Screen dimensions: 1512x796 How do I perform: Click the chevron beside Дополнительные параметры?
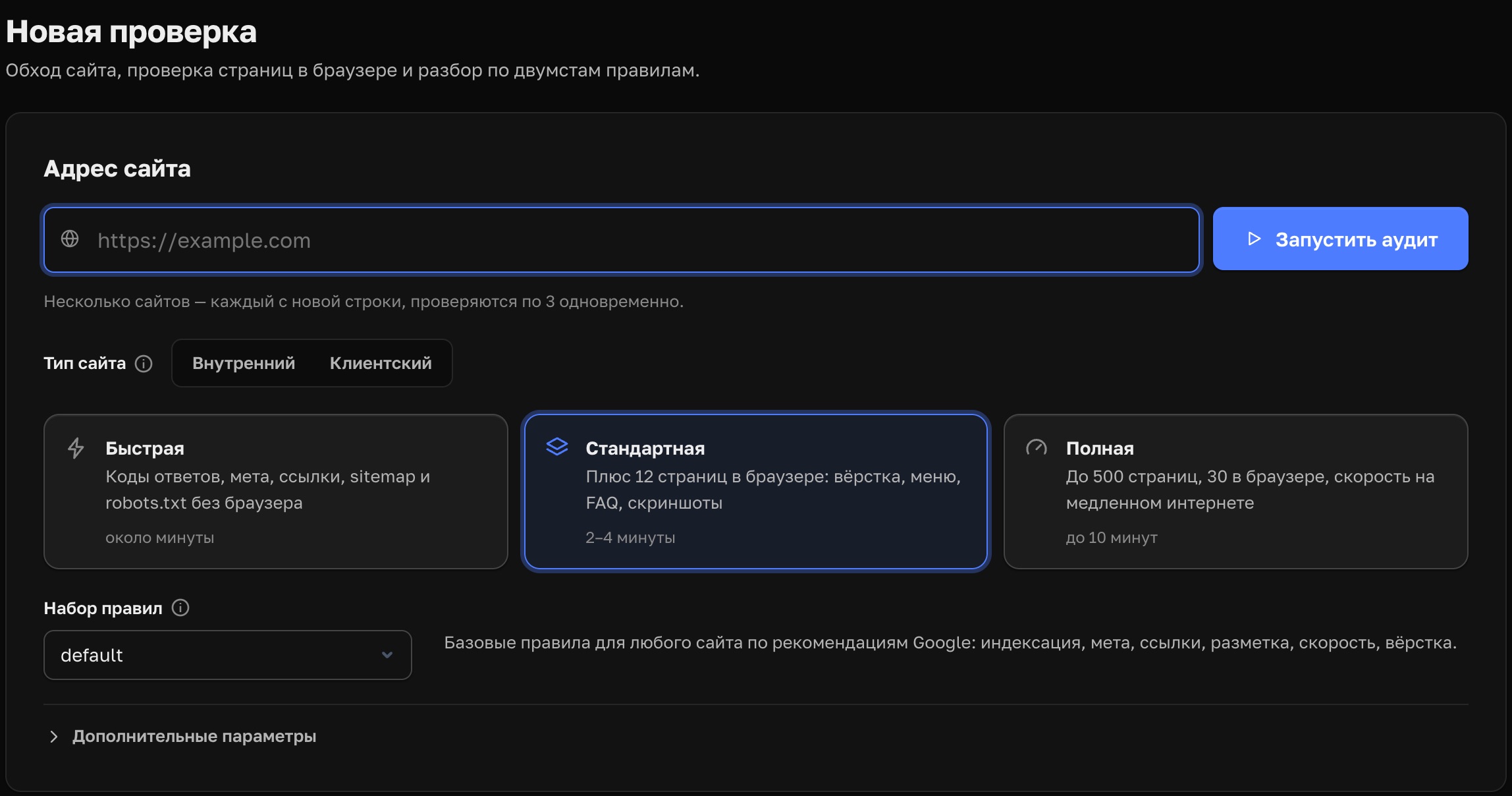point(54,737)
